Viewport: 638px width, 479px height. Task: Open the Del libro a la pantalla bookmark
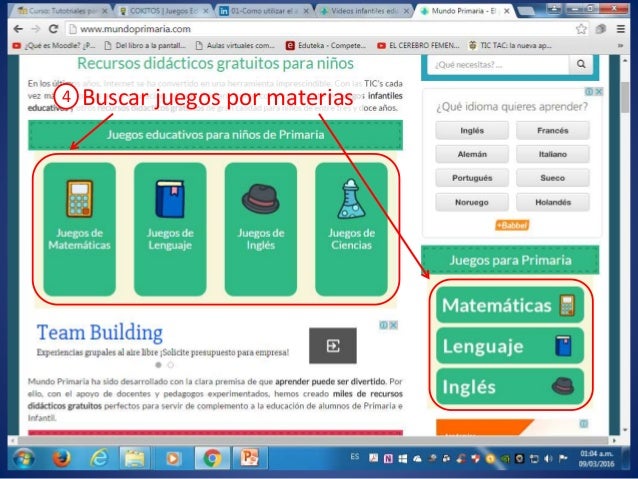coord(146,46)
